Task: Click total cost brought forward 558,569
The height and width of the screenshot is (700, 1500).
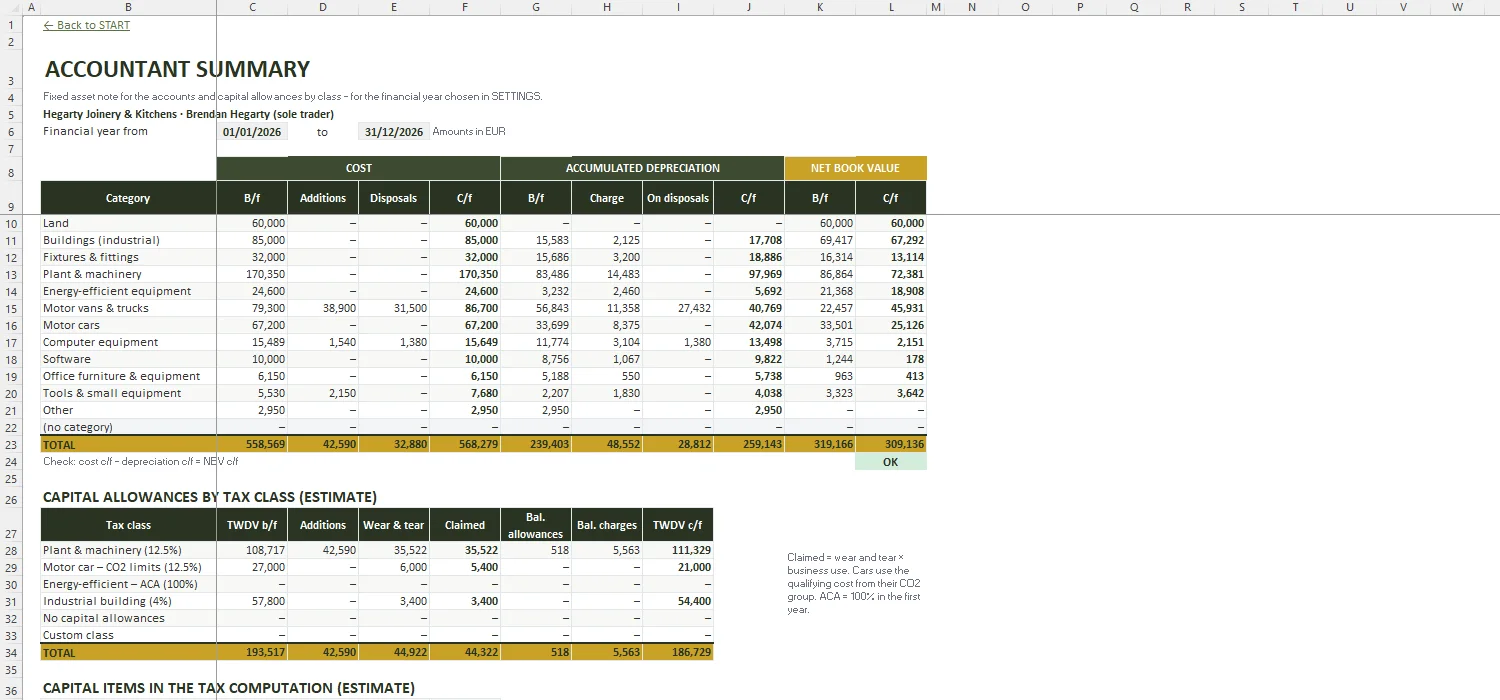Action: (x=252, y=445)
